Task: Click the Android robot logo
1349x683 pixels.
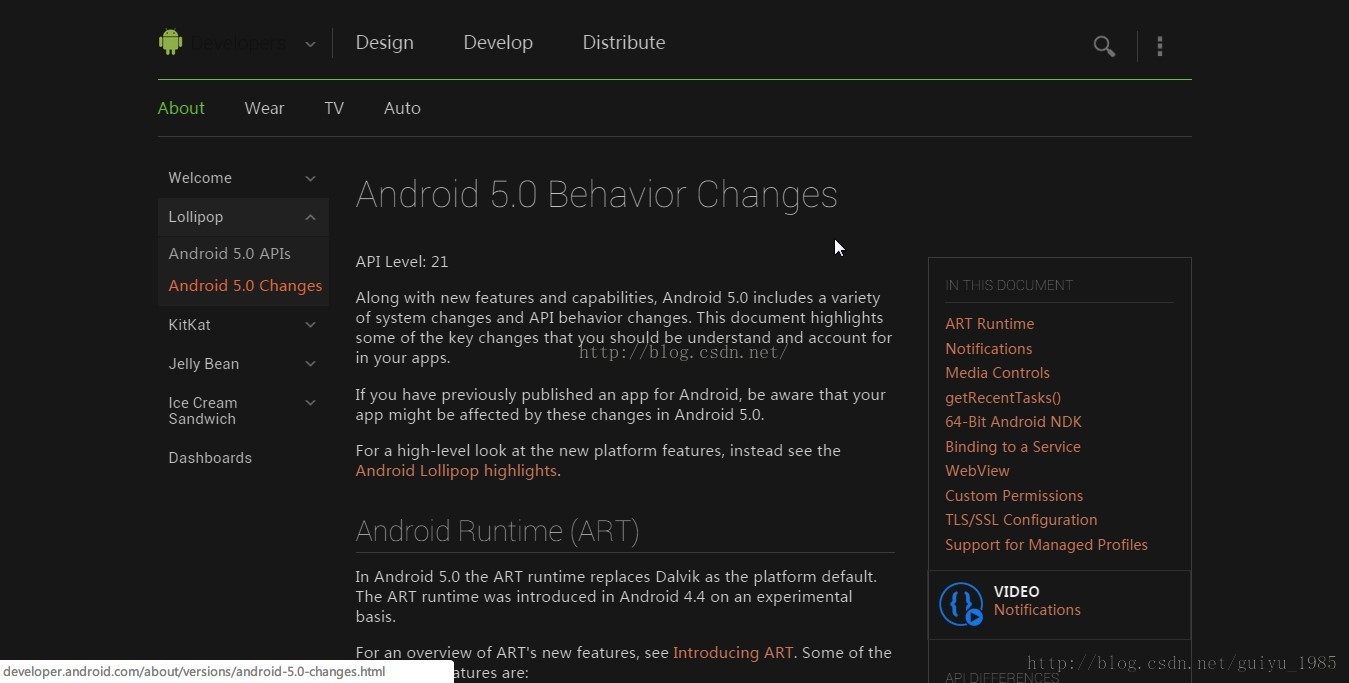Action: (x=170, y=42)
